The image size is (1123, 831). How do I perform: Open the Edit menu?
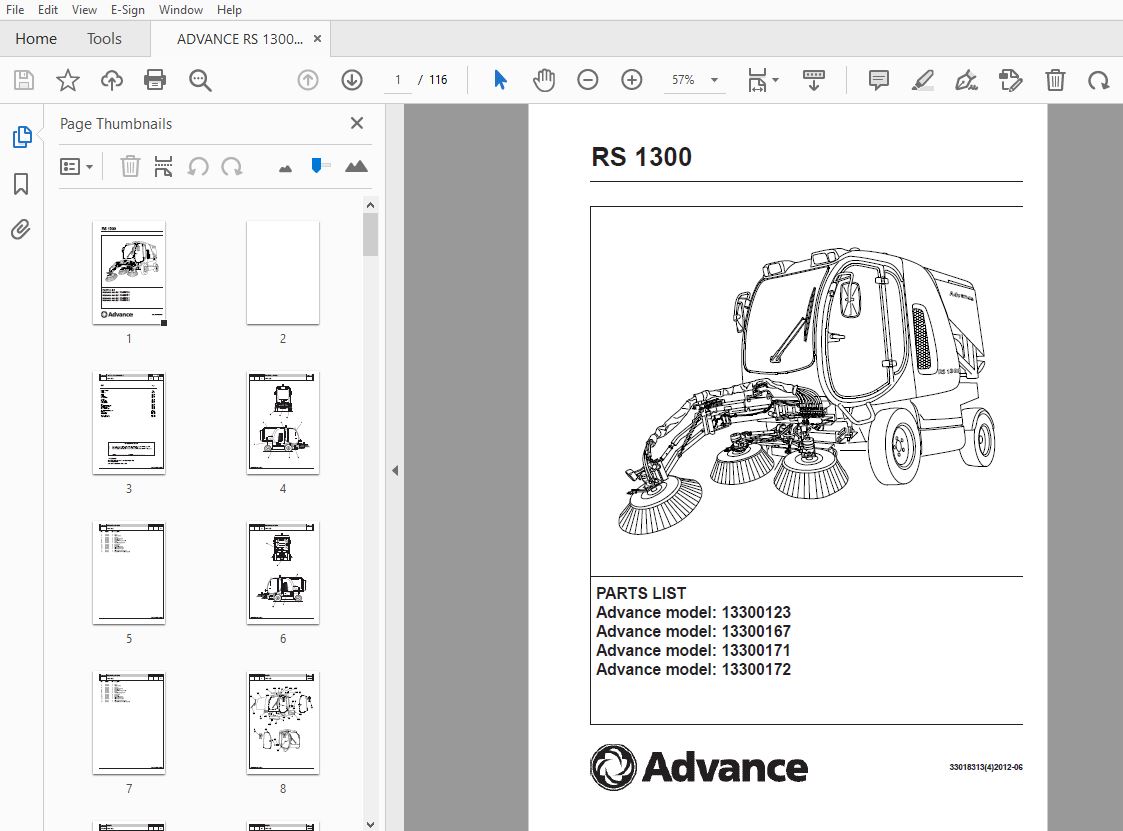[x=48, y=10]
